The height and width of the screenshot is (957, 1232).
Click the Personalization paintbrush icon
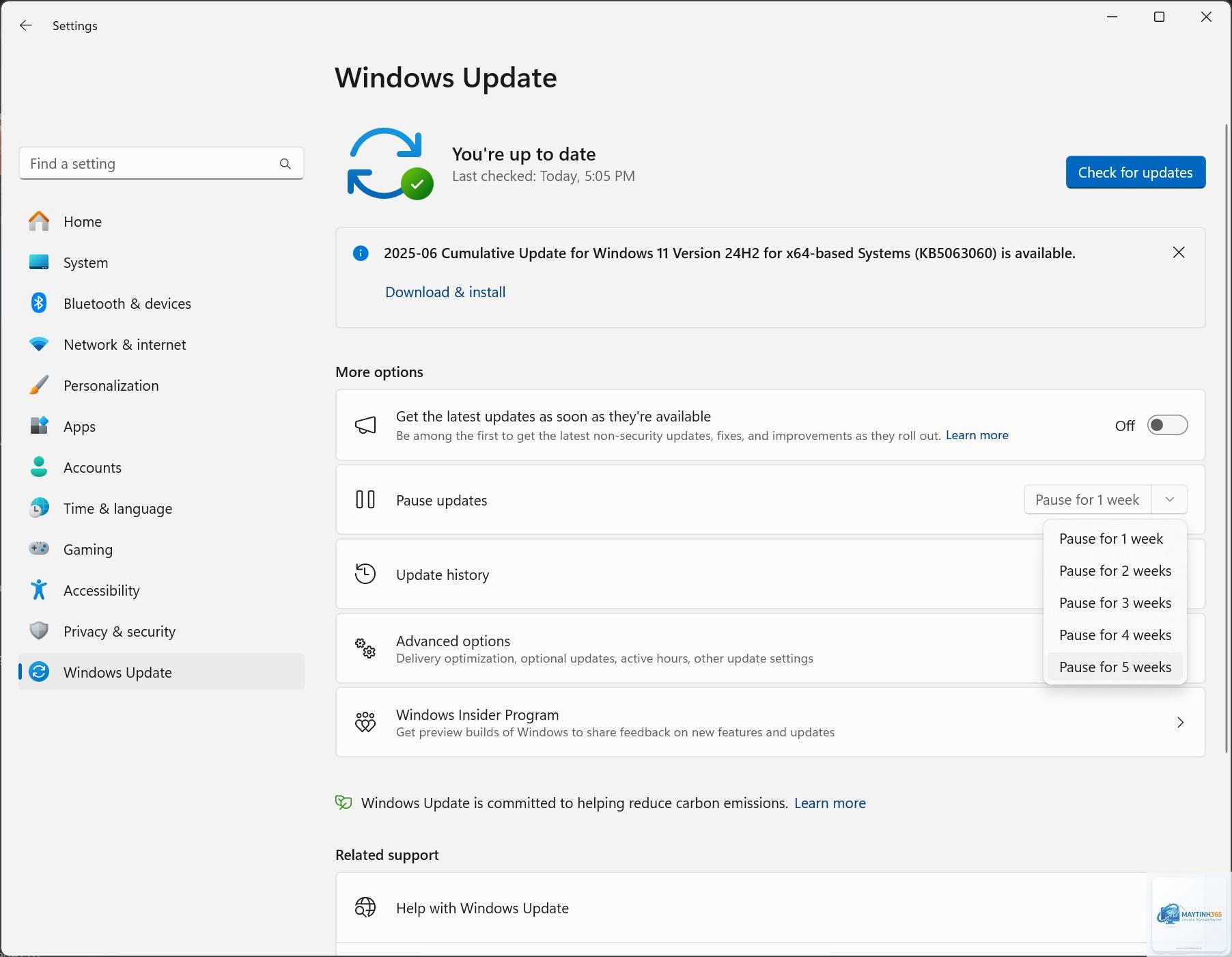click(39, 385)
